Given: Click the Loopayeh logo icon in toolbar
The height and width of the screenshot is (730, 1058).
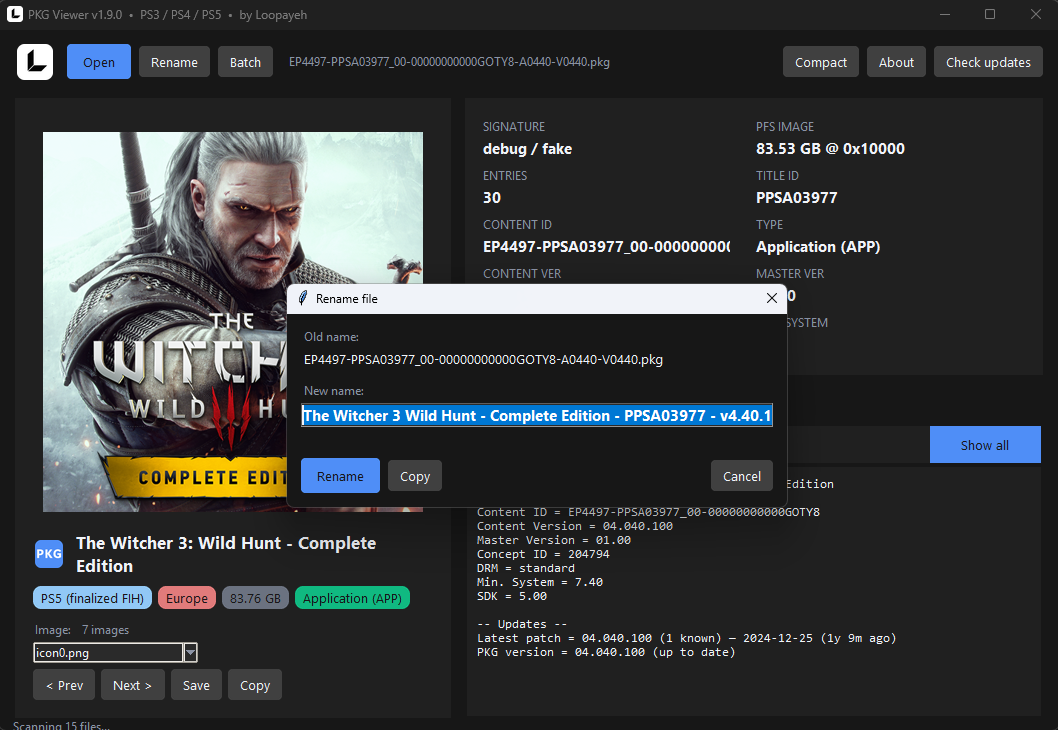Looking at the screenshot, I should click(x=35, y=62).
